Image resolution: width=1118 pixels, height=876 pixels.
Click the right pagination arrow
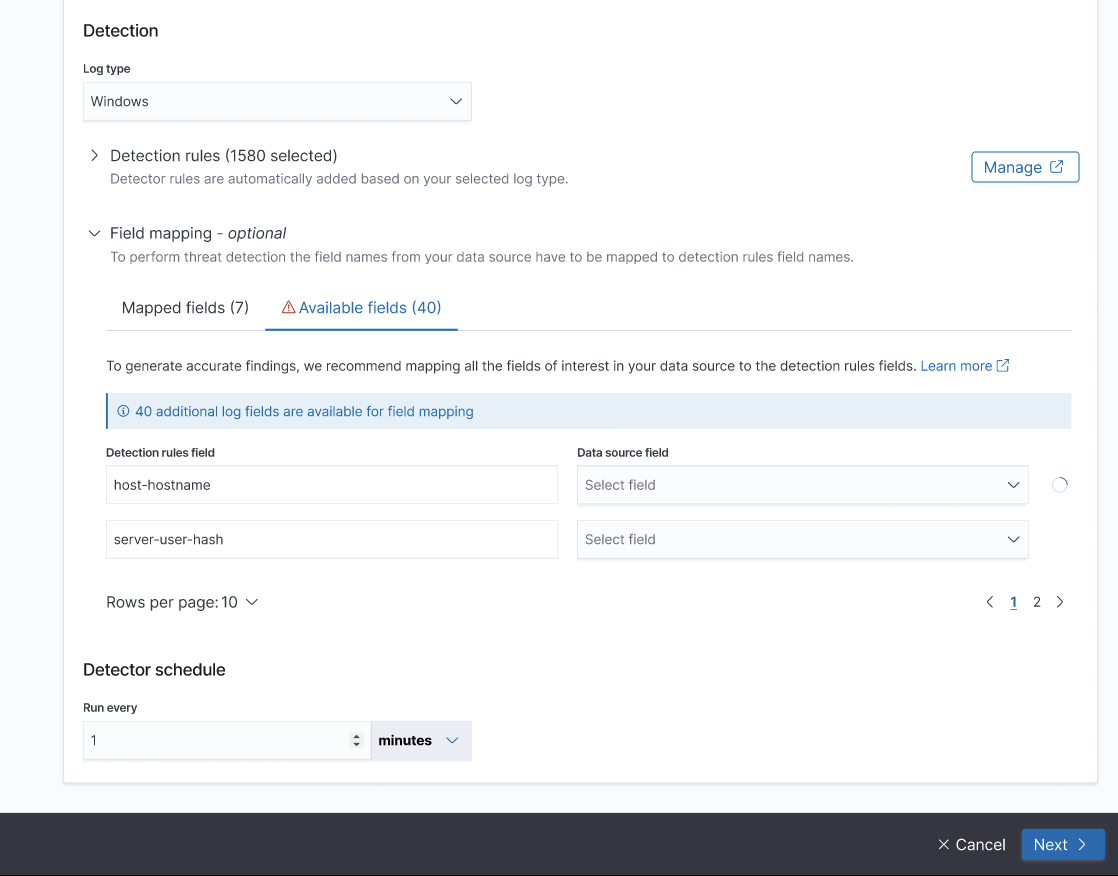[x=1060, y=601]
